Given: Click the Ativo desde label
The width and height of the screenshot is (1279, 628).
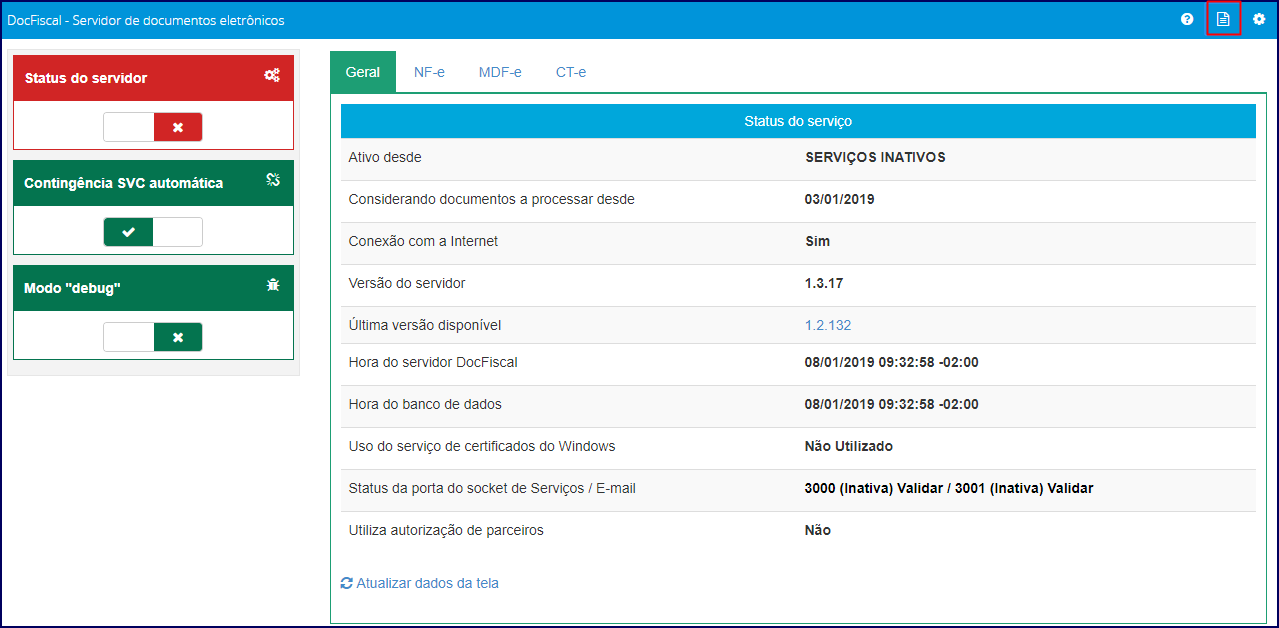Looking at the screenshot, I should 385,157.
